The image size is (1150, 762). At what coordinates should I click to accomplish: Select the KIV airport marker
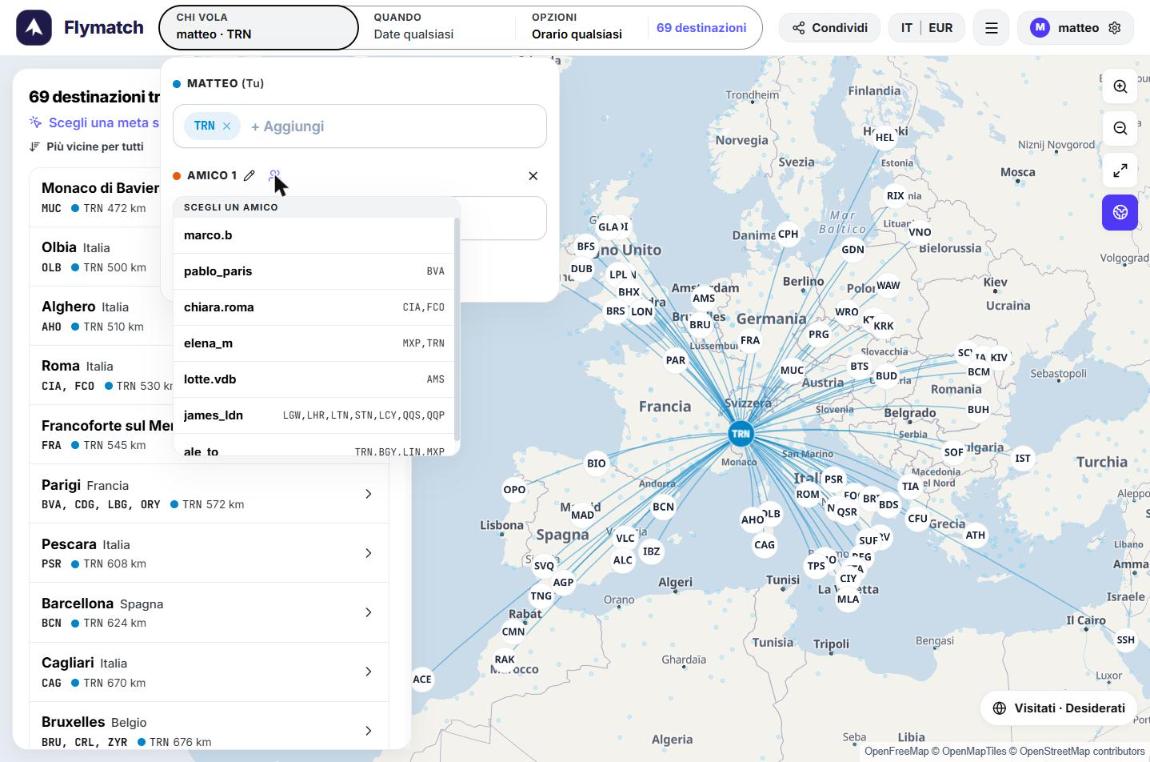998,357
